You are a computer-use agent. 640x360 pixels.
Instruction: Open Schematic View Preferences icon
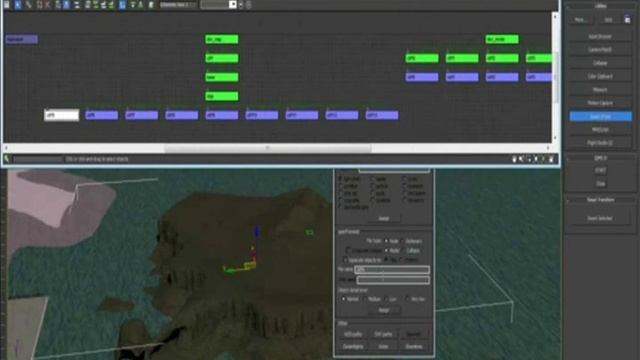coord(151,4)
